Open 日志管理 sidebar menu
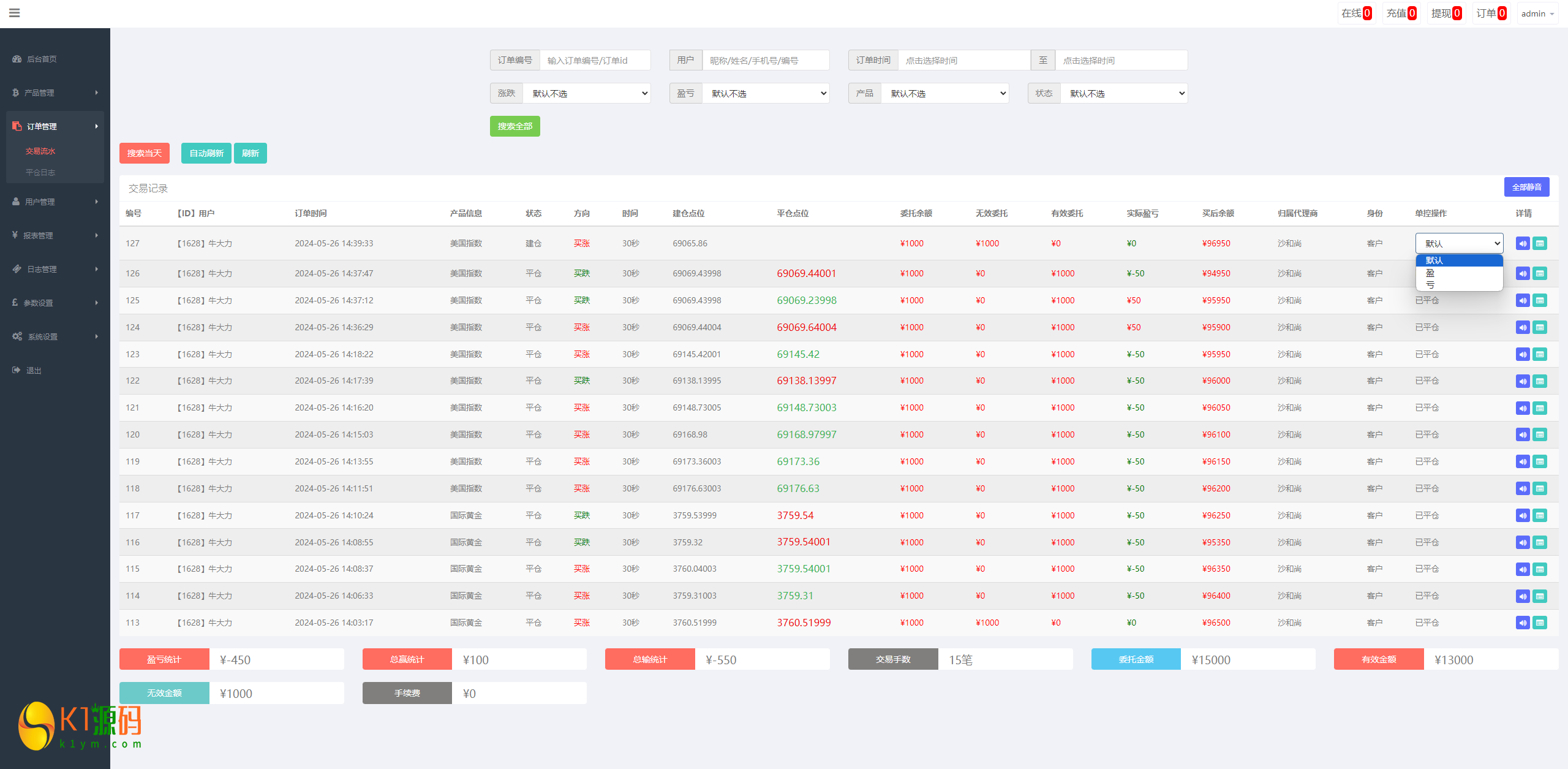1568x769 pixels. pyautogui.click(x=55, y=269)
